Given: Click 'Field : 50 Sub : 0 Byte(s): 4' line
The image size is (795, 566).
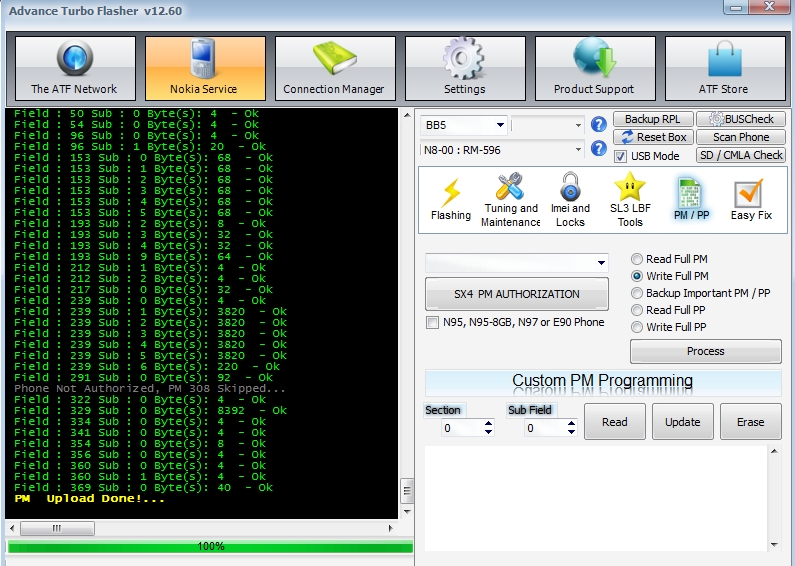Looking at the screenshot, I should click(x=136, y=114).
